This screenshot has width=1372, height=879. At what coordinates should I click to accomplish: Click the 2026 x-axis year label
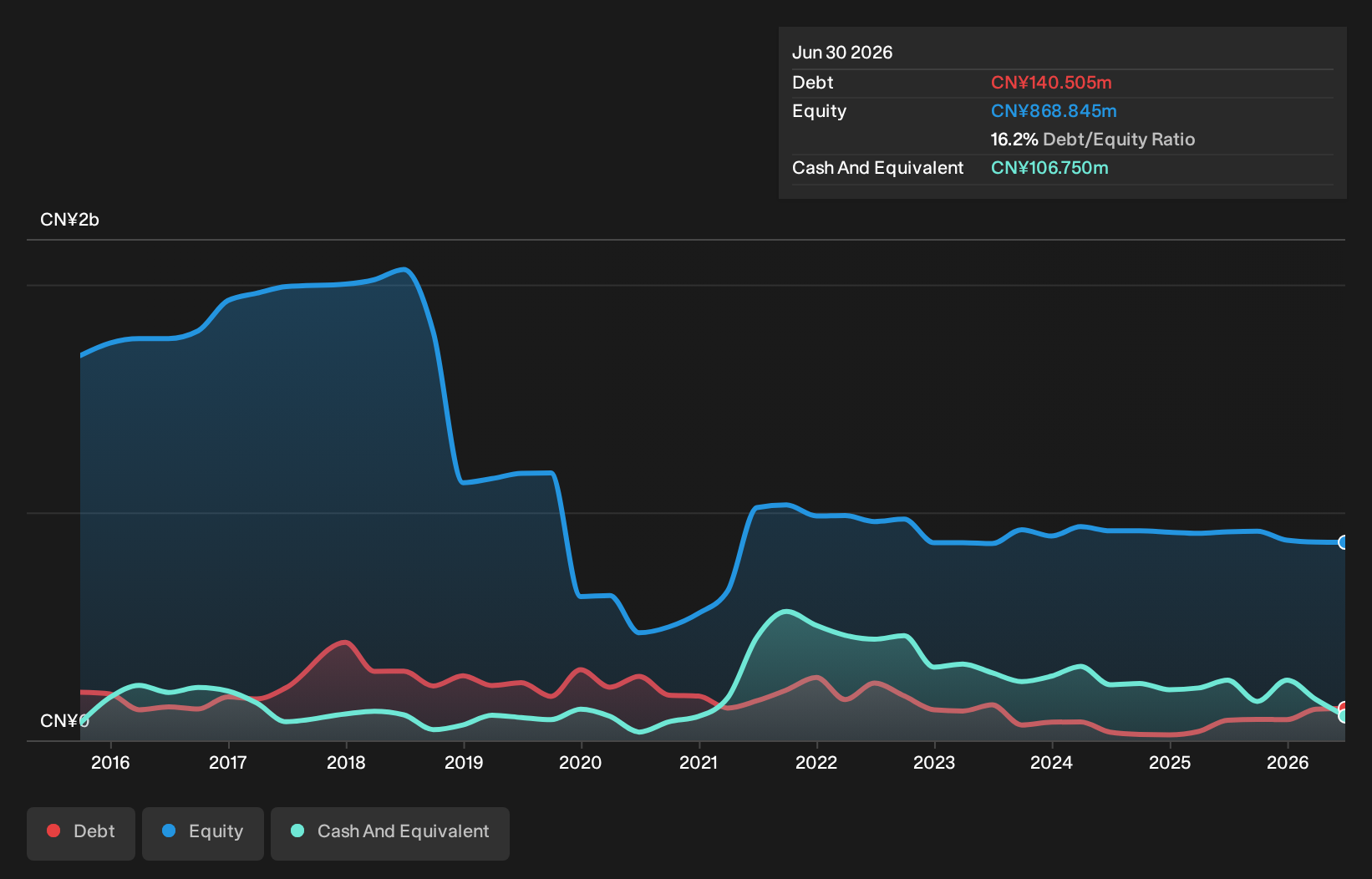tap(1288, 762)
